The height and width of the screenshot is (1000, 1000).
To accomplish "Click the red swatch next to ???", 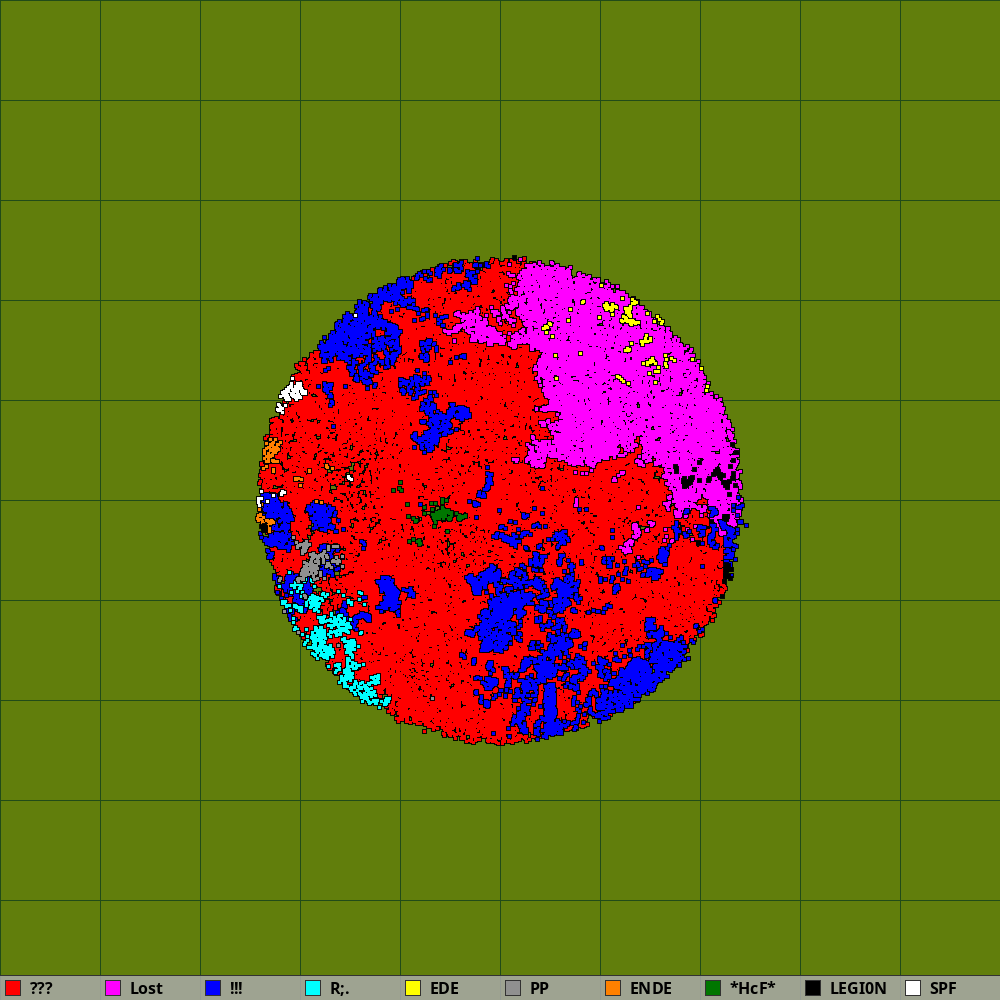I will tap(13, 988).
